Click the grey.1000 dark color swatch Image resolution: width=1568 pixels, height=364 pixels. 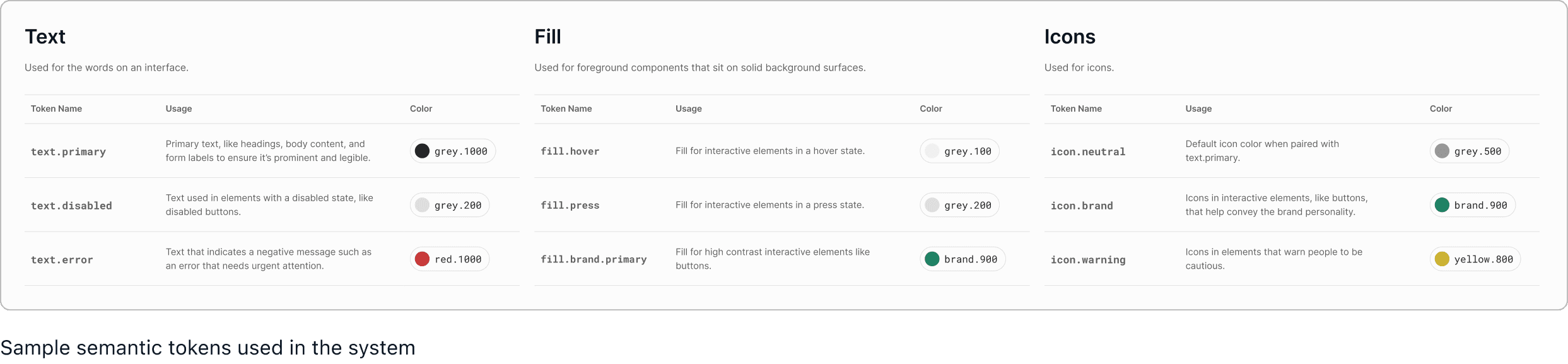point(422,151)
